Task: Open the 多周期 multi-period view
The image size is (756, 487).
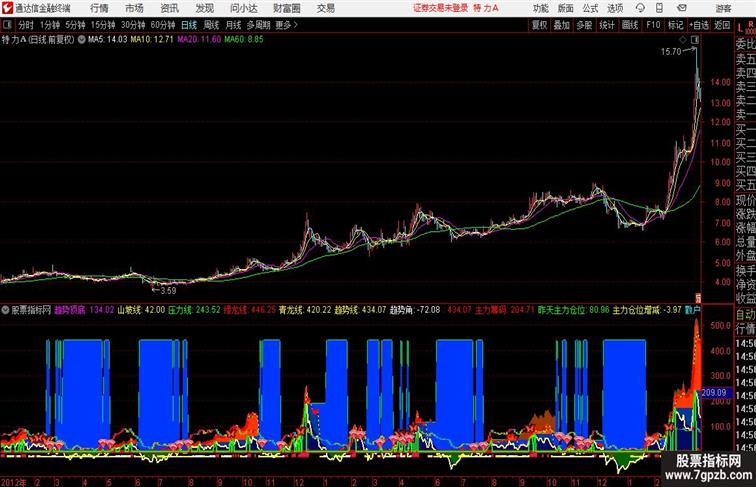Action: [258, 25]
